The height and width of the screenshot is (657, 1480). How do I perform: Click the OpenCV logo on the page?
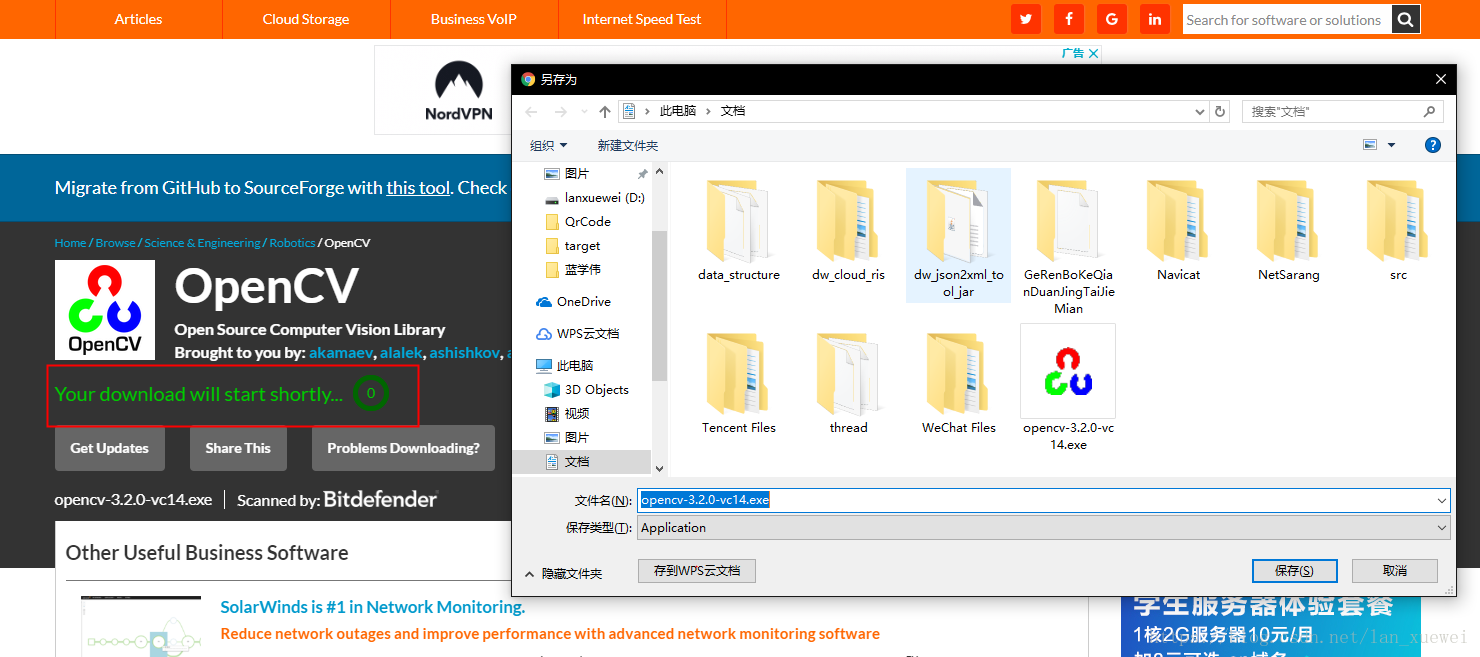tap(105, 310)
